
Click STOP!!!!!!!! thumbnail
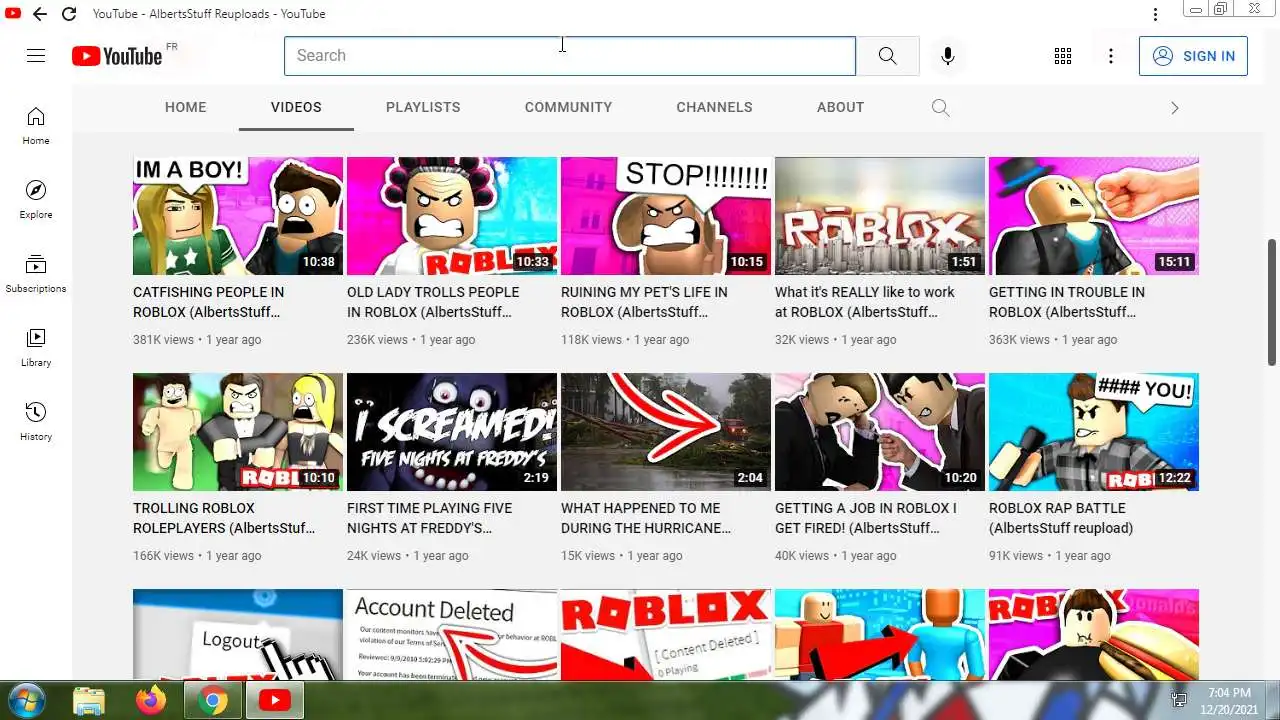(666, 216)
